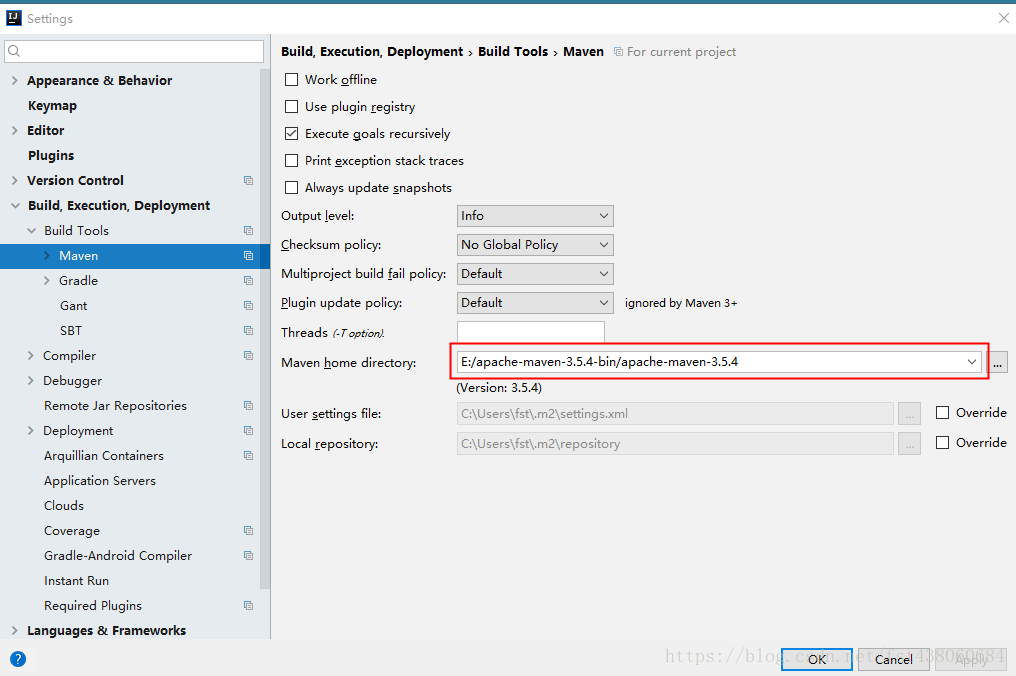Expand the Maven tree node arrow
This screenshot has width=1016, height=676.
coord(47,255)
